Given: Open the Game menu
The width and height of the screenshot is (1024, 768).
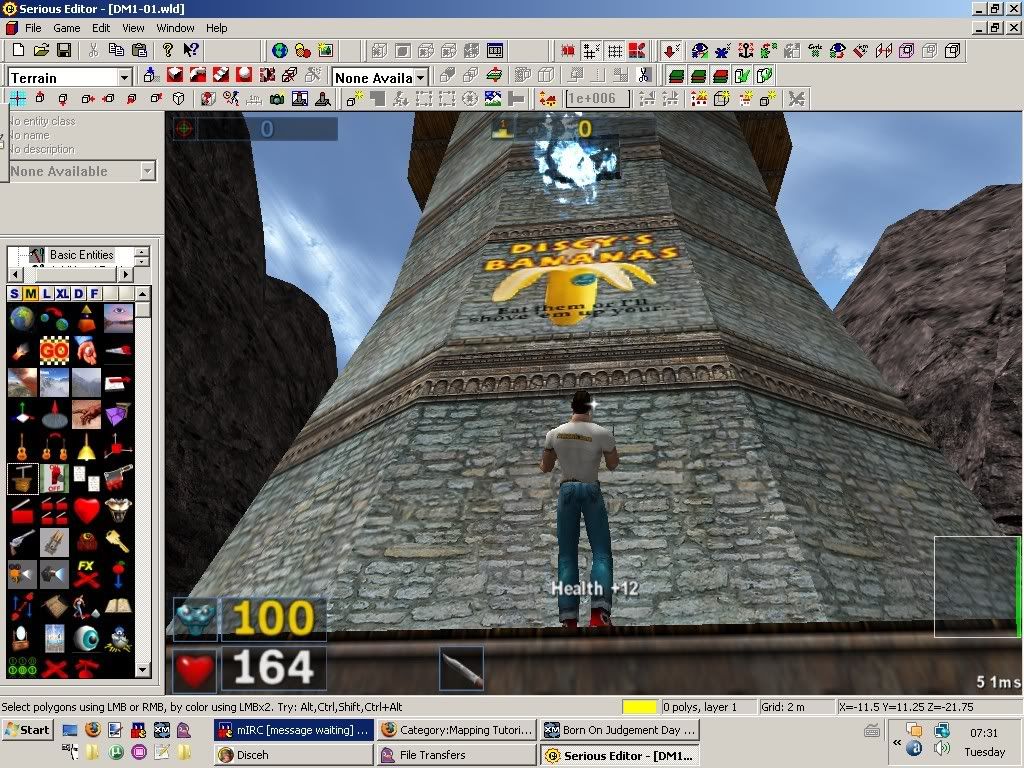Looking at the screenshot, I should click(67, 28).
